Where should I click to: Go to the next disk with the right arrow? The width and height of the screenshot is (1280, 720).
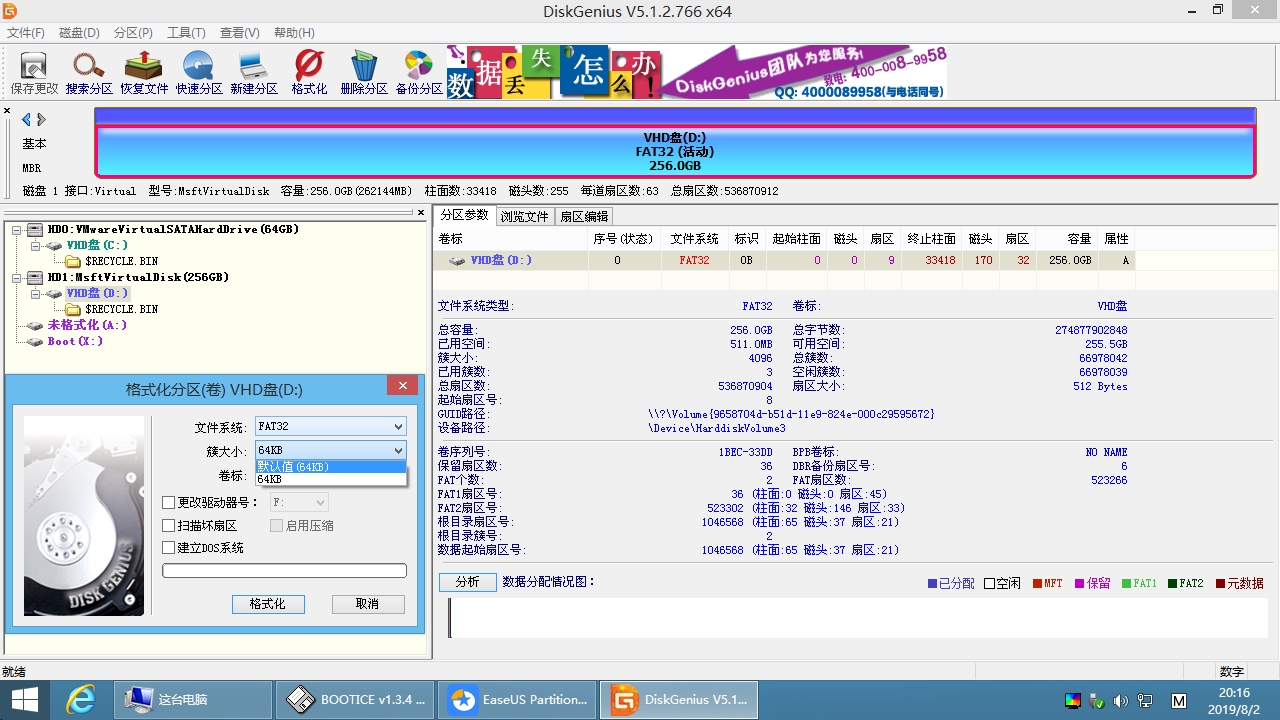41,119
